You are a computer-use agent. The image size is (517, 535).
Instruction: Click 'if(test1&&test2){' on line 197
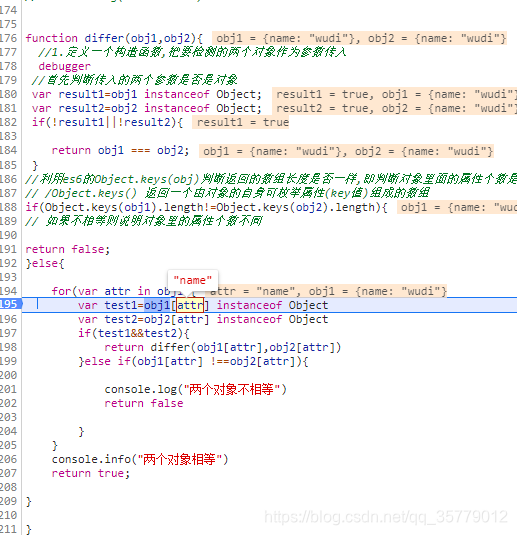pyautogui.click(x=134, y=333)
